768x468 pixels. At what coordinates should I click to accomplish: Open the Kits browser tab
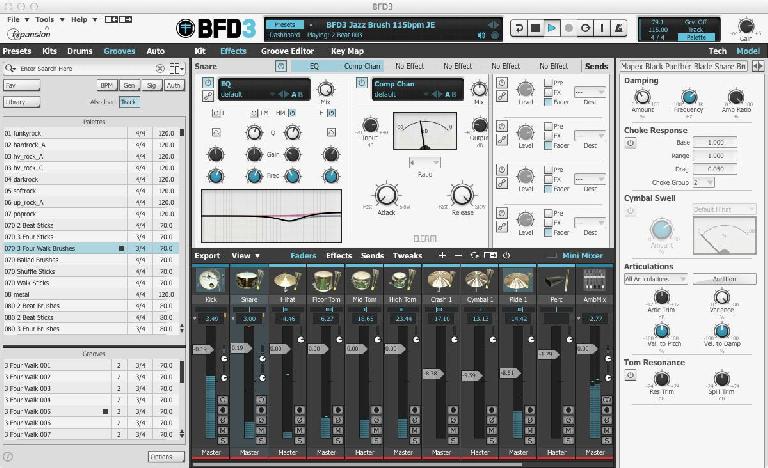pos(49,51)
